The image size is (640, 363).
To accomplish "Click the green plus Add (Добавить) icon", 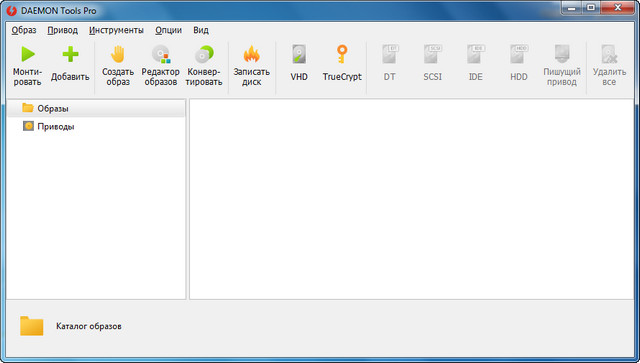I will point(70,54).
